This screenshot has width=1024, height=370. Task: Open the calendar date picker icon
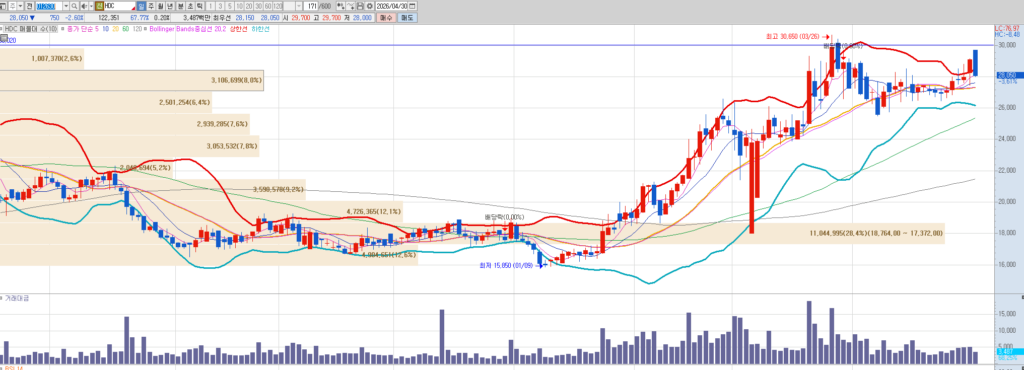point(412,6)
